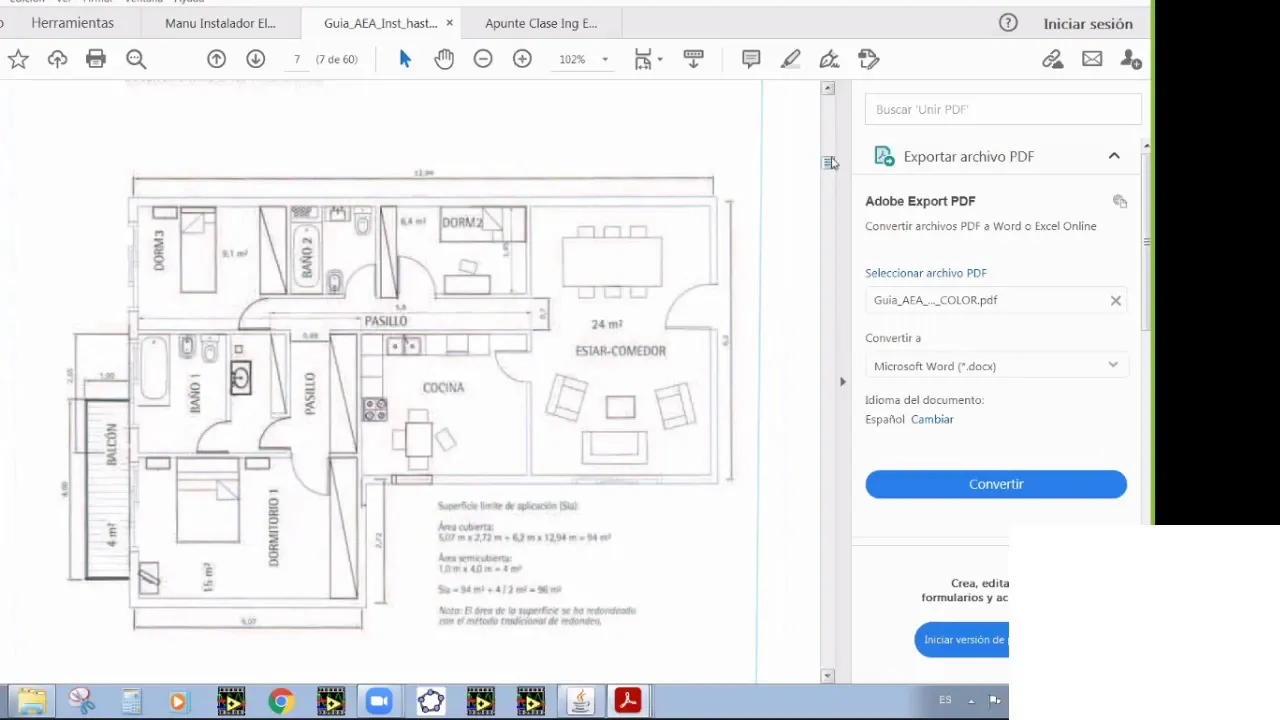Image resolution: width=1280 pixels, height=720 pixels.
Task: Click the stamp edit tool icon
Action: (869, 60)
